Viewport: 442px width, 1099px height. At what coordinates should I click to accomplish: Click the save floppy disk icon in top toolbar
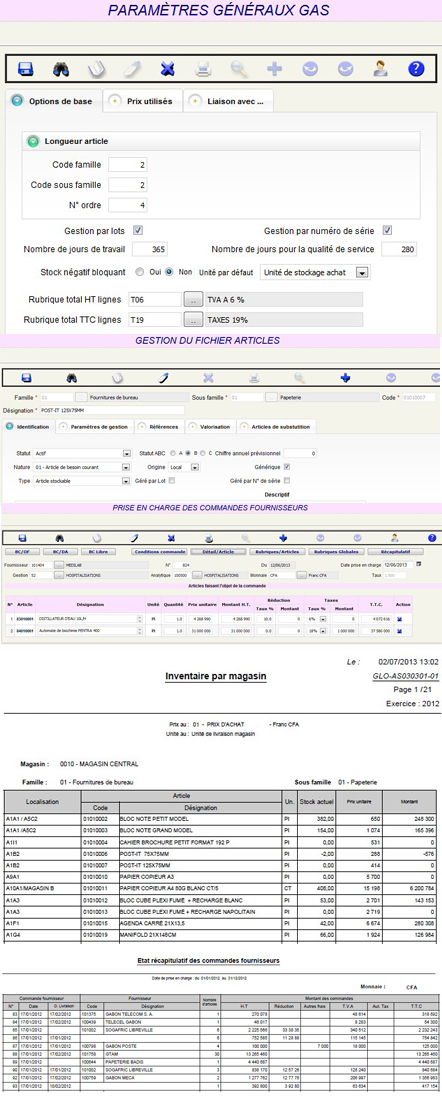26,69
